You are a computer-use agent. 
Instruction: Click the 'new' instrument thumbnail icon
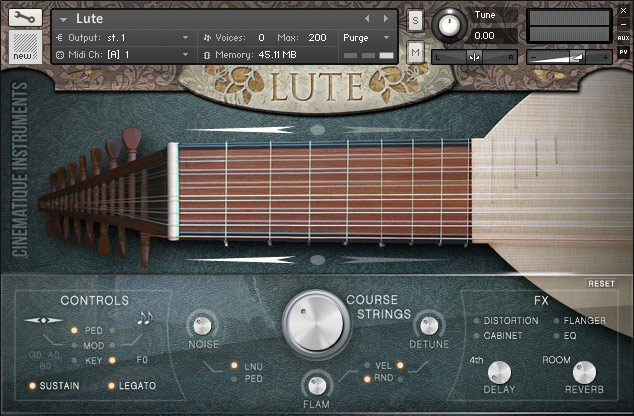tap(25, 46)
